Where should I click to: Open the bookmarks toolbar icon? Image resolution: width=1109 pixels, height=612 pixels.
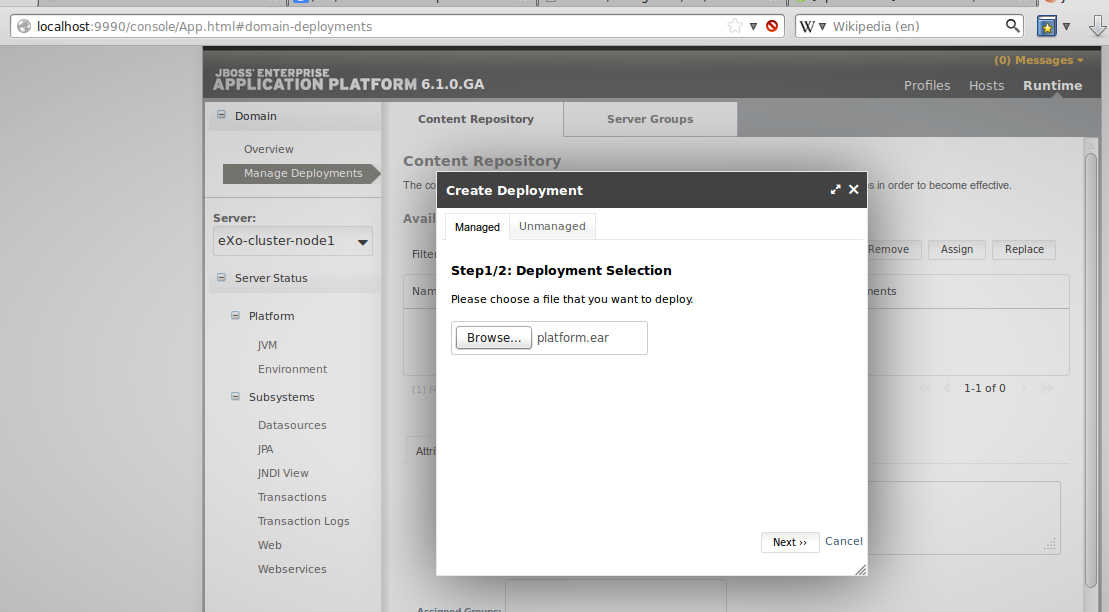click(x=1046, y=26)
